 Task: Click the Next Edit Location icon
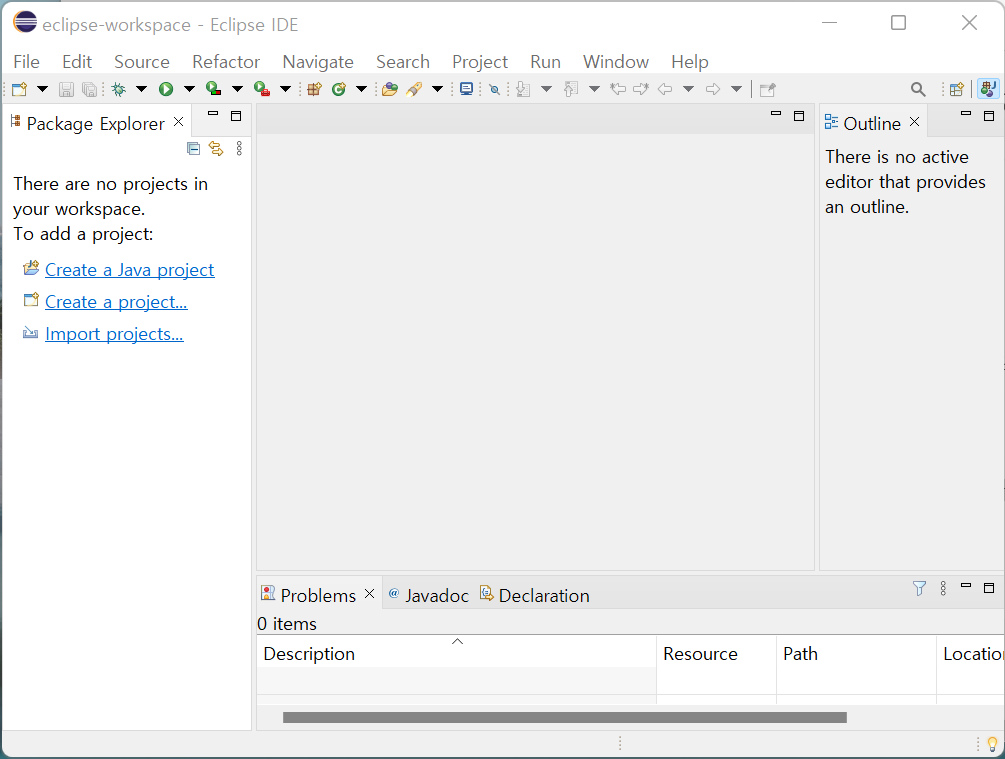click(x=641, y=89)
